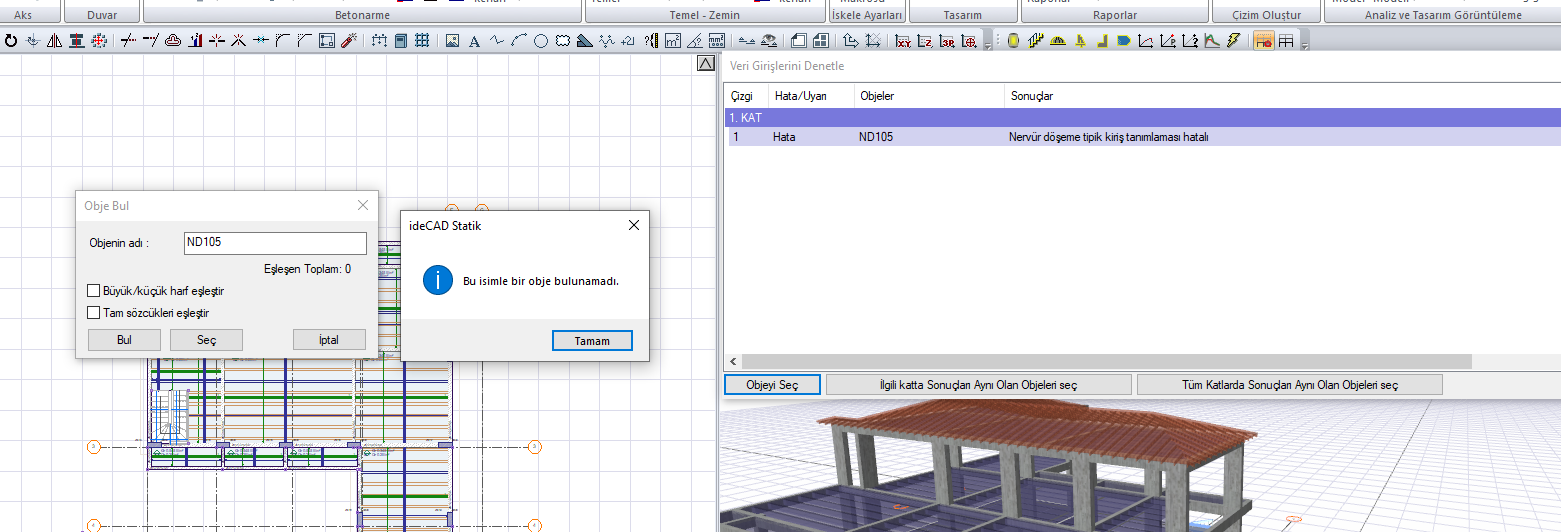Click the blue tag label icon

pos(1123,41)
